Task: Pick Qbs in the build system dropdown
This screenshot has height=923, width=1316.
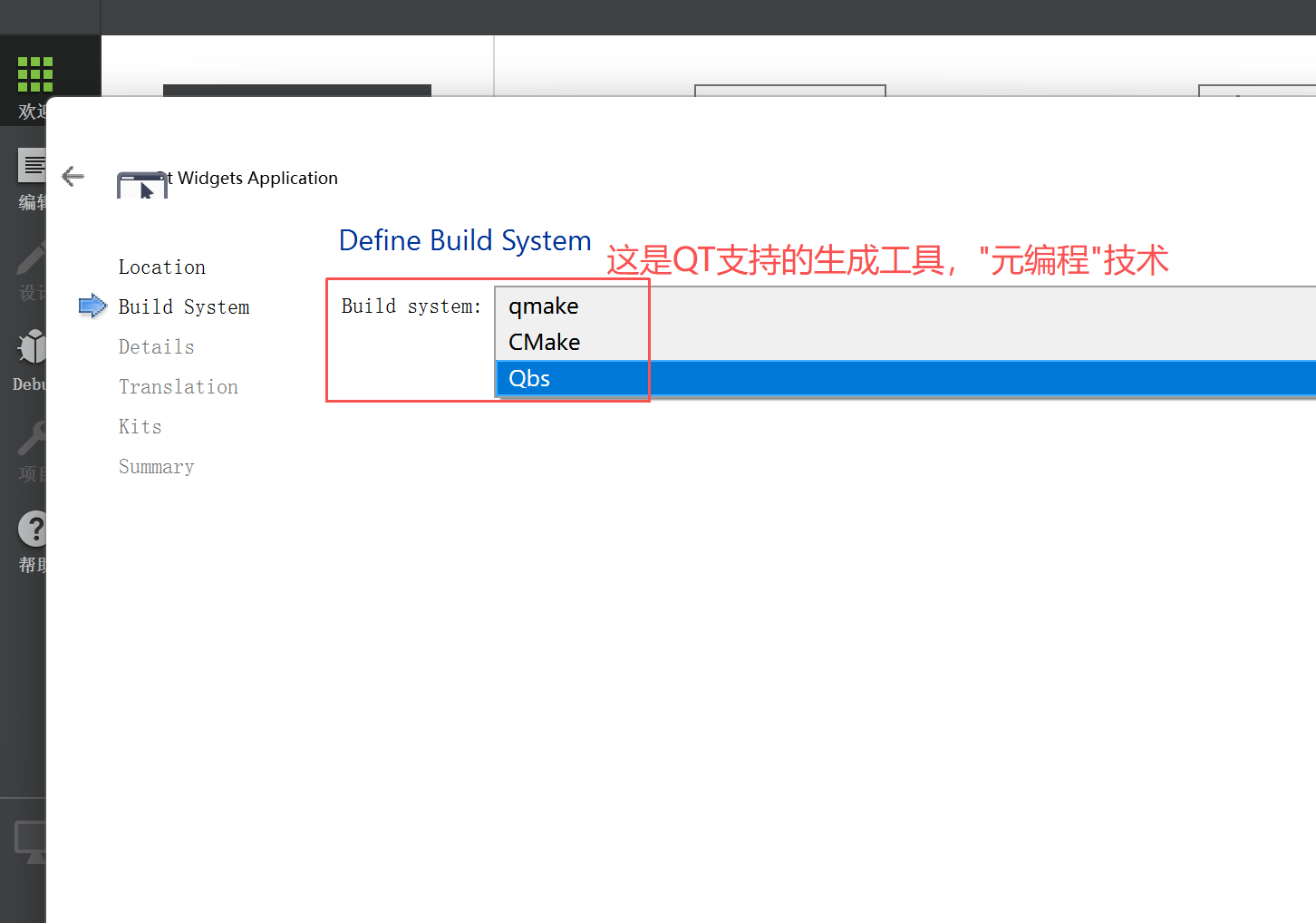Action: [905, 378]
